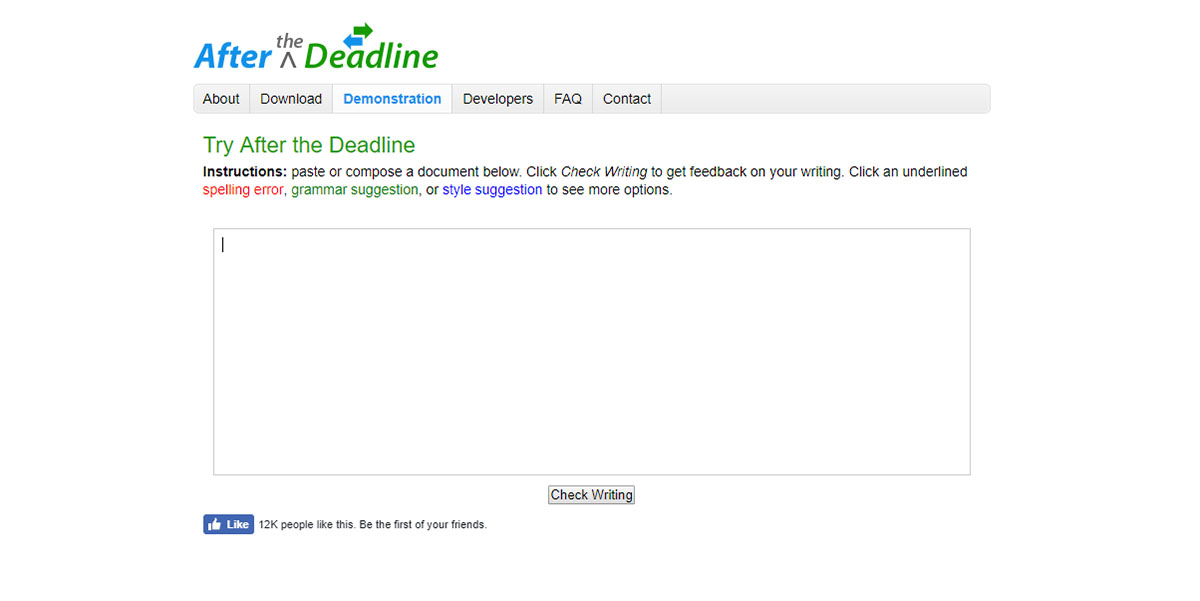This screenshot has height=601, width=1200.
Task: Go to the Download tab
Action: coord(291,99)
